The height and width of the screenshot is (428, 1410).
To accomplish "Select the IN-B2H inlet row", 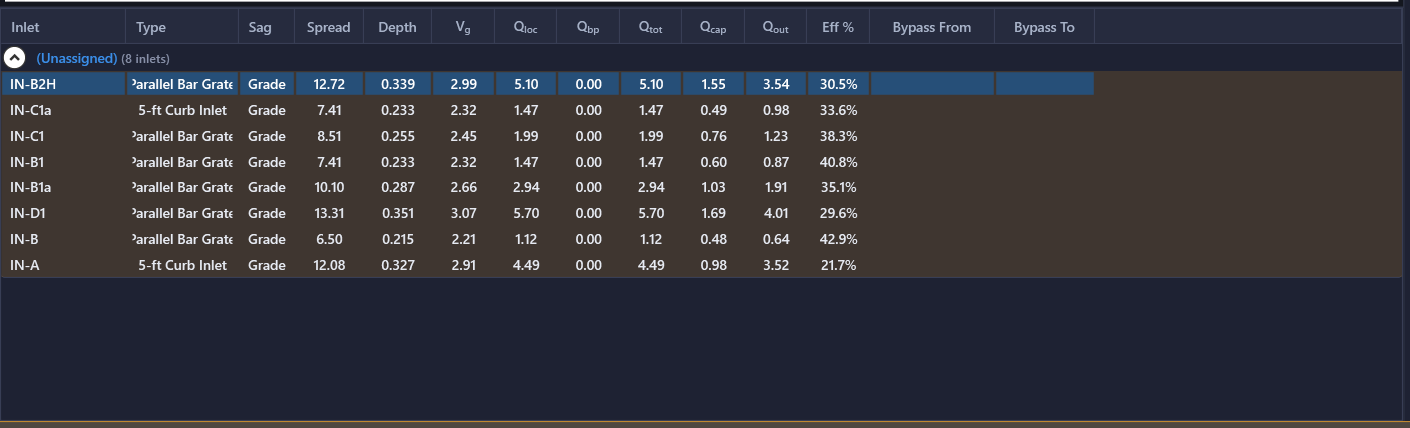I will coord(547,84).
